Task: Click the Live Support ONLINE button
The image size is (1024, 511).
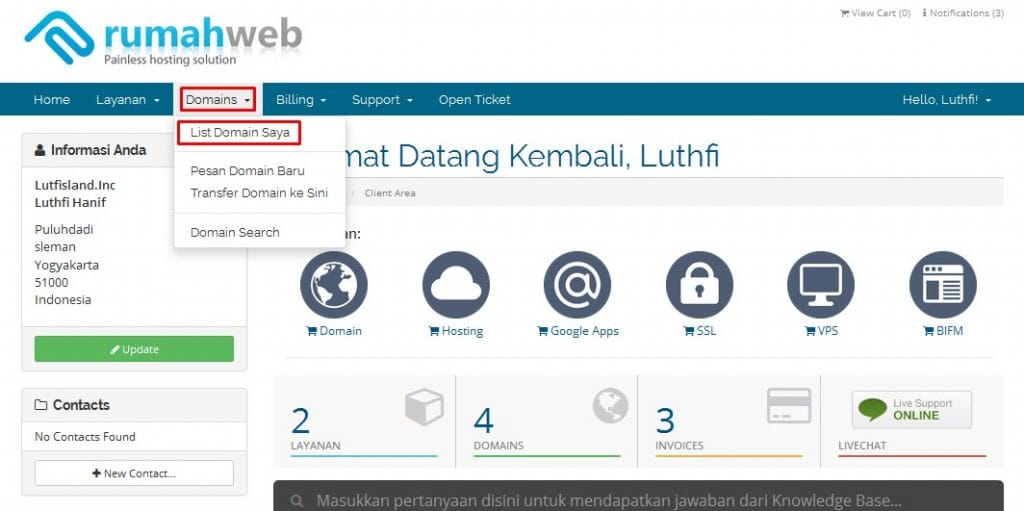Action: 912,410
